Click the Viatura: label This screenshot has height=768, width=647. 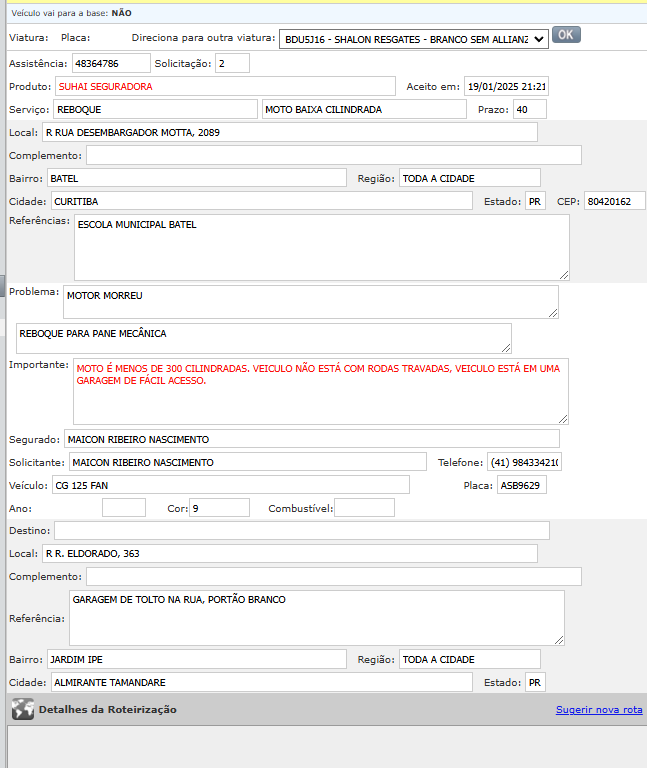(28, 38)
